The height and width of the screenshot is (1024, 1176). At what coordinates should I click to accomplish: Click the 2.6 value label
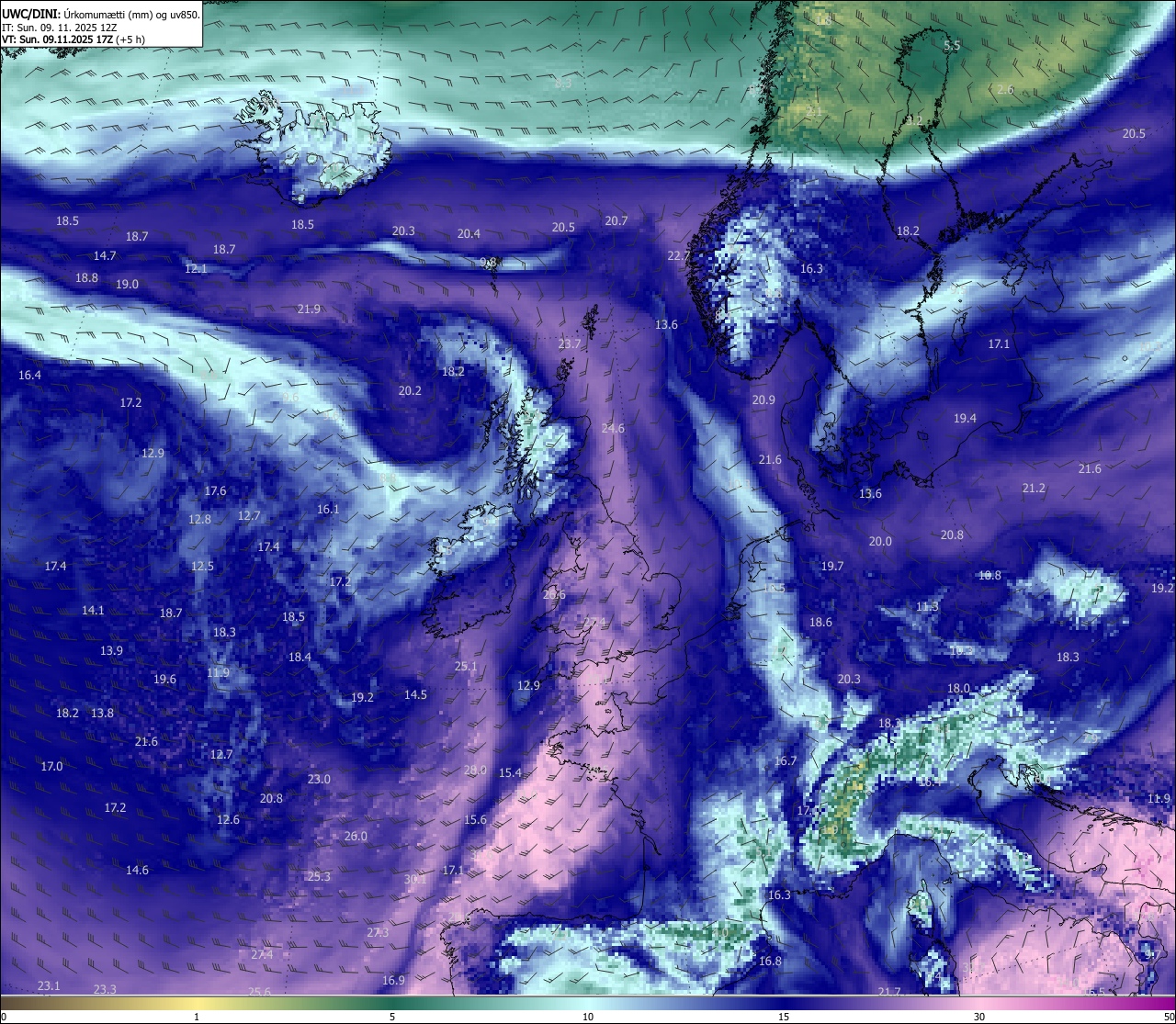point(1005,89)
